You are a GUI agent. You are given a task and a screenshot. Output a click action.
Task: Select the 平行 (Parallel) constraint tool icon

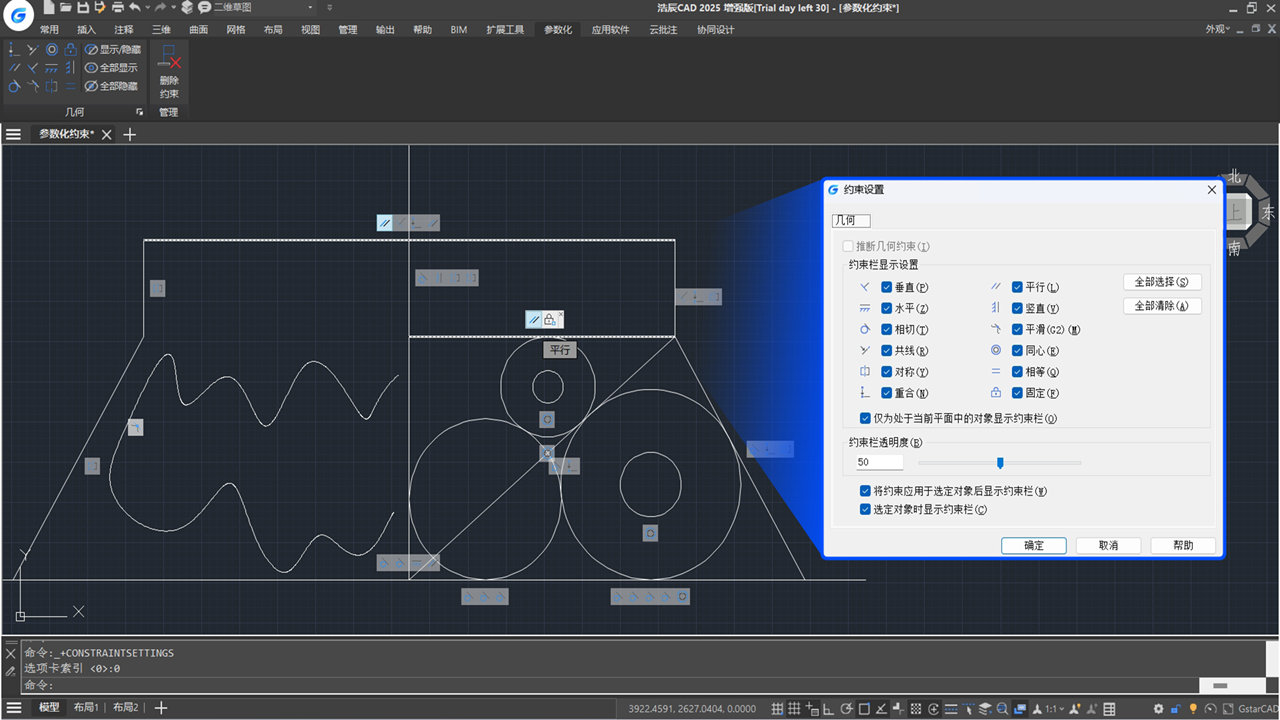(995, 287)
